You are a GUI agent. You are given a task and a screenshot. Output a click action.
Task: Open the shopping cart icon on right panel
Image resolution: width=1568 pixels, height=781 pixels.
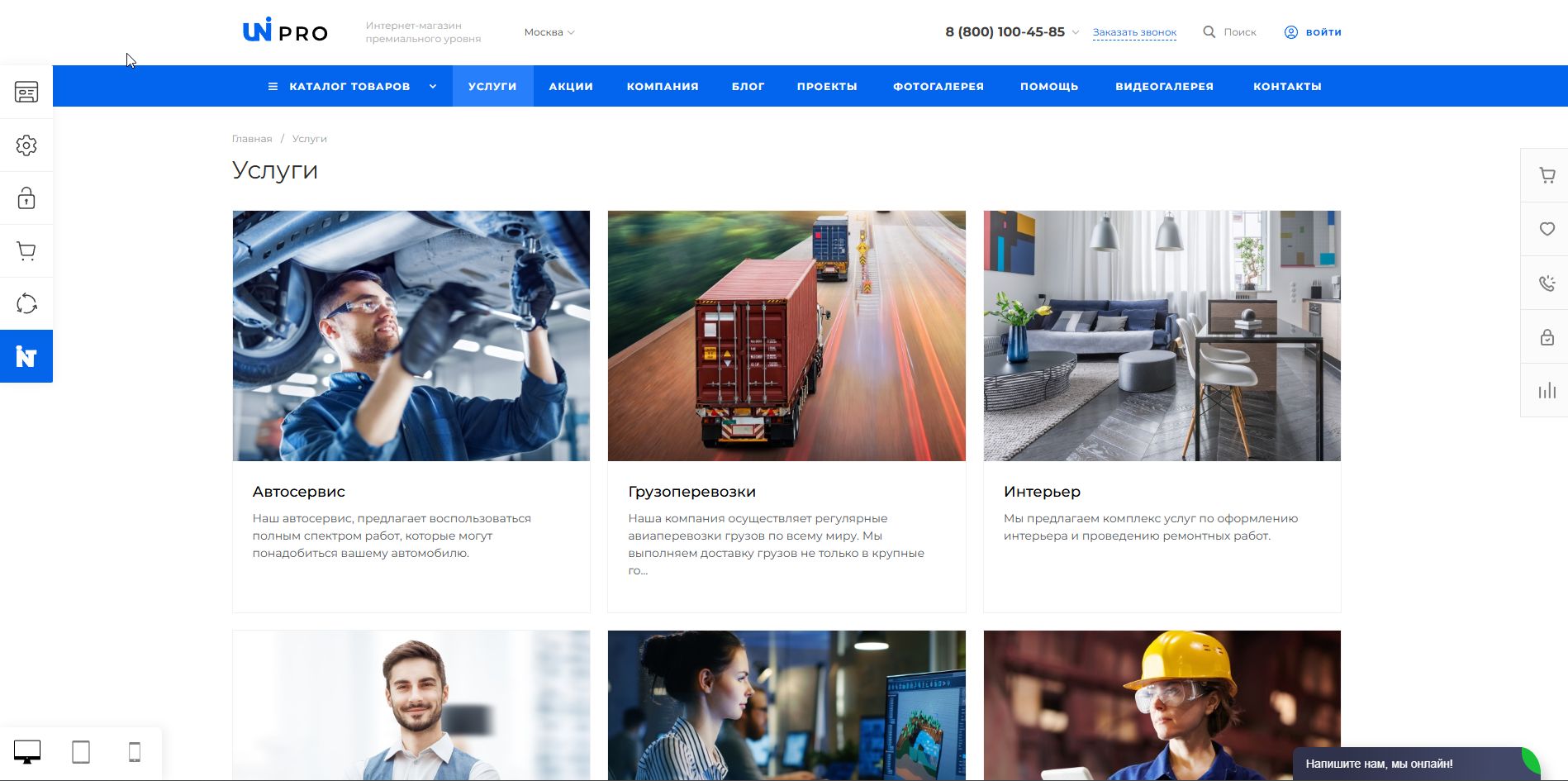[x=1547, y=175]
